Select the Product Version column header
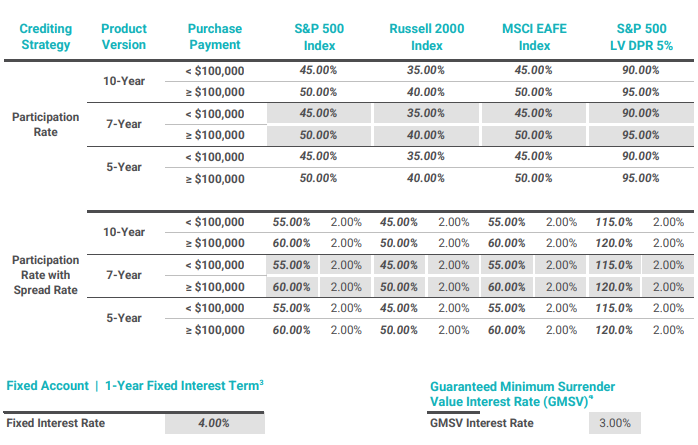This screenshot has width=698, height=445. pos(124,36)
